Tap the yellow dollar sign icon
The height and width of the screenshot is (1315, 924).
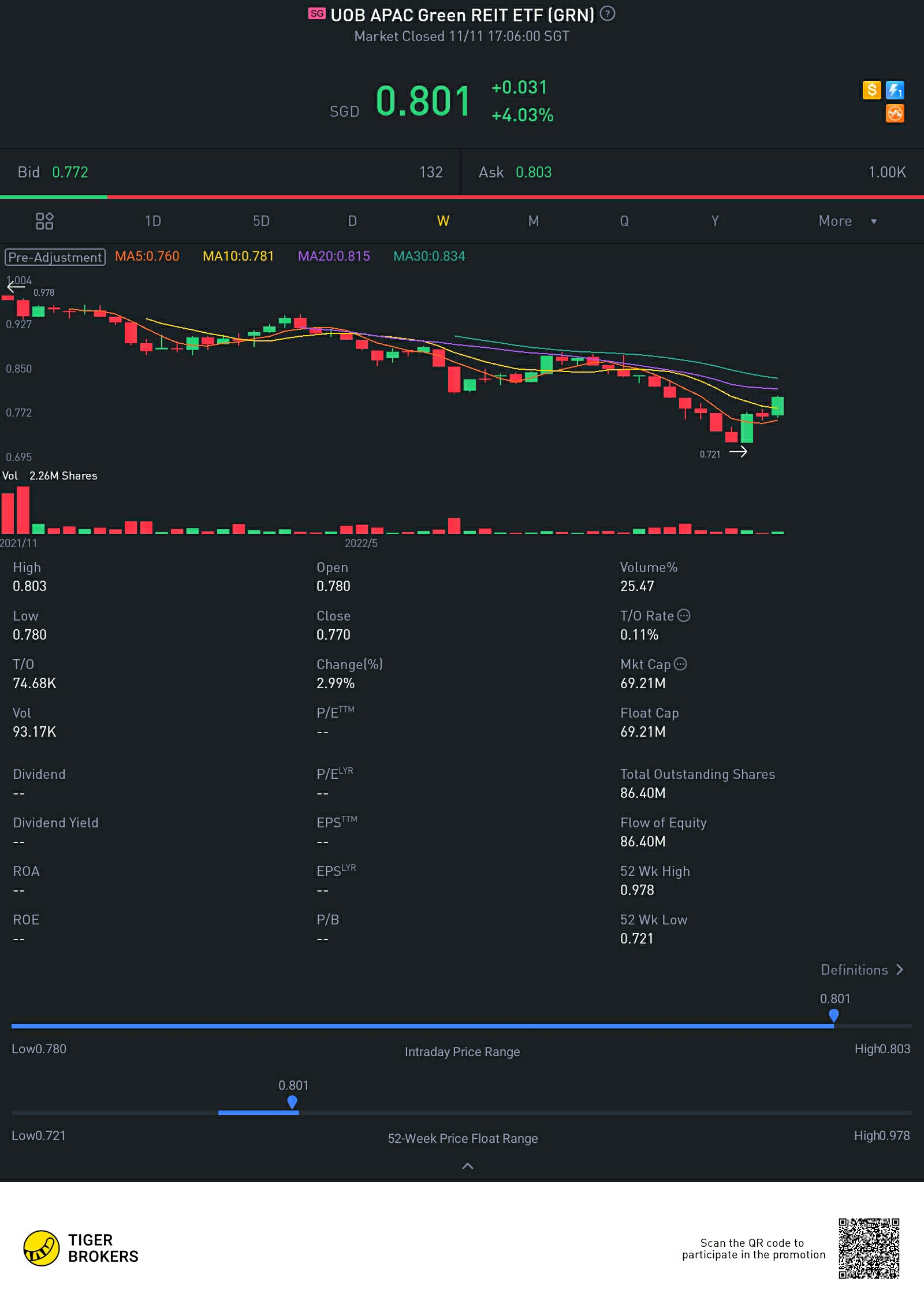click(x=872, y=90)
